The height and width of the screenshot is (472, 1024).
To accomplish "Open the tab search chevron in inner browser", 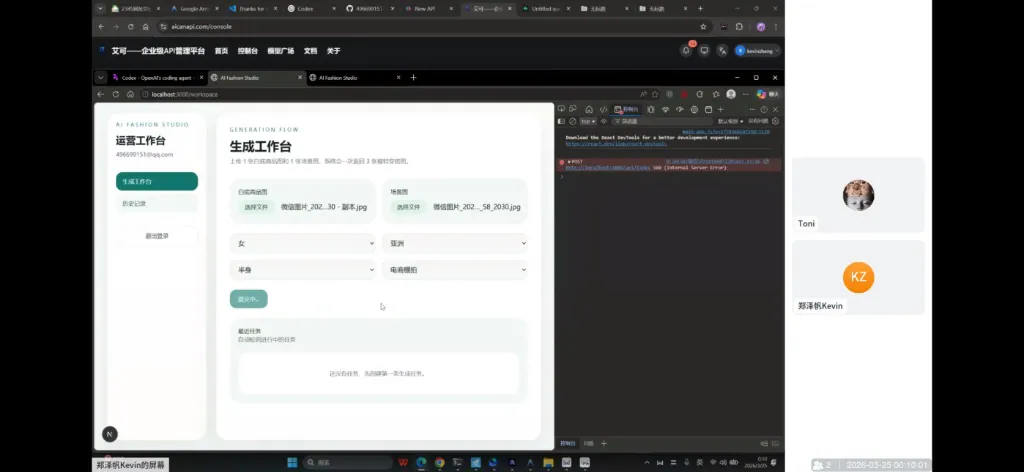I will pyautogui.click(x=101, y=78).
